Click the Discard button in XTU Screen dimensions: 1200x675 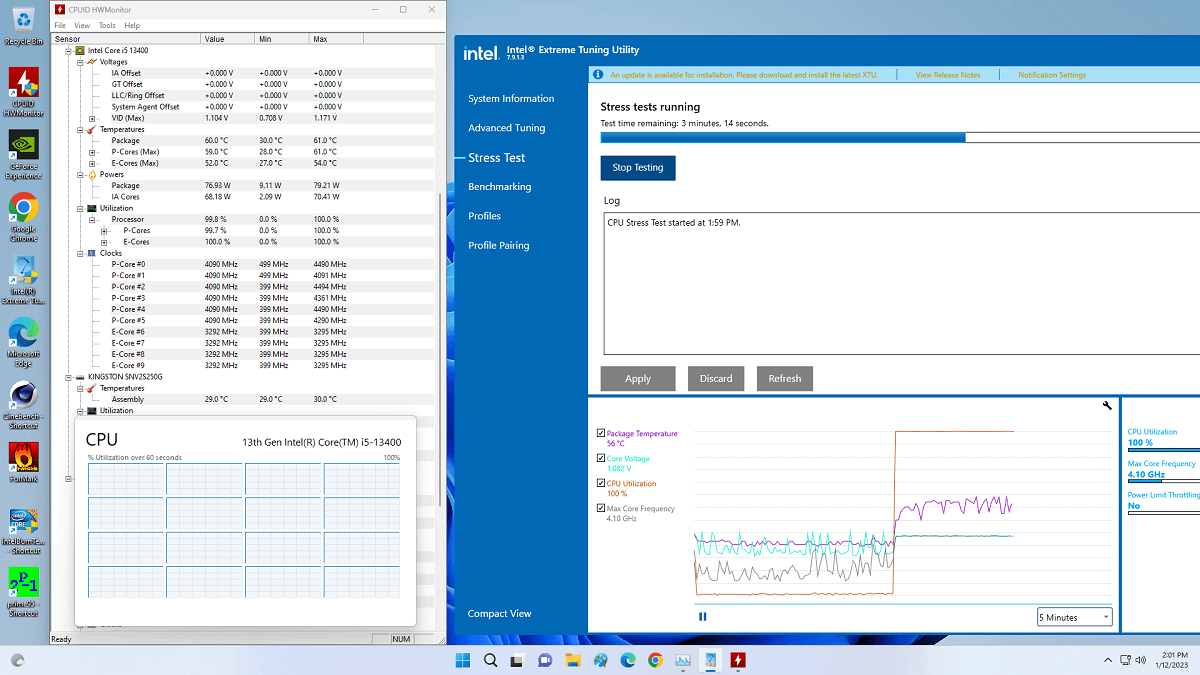[x=716, y=379]
